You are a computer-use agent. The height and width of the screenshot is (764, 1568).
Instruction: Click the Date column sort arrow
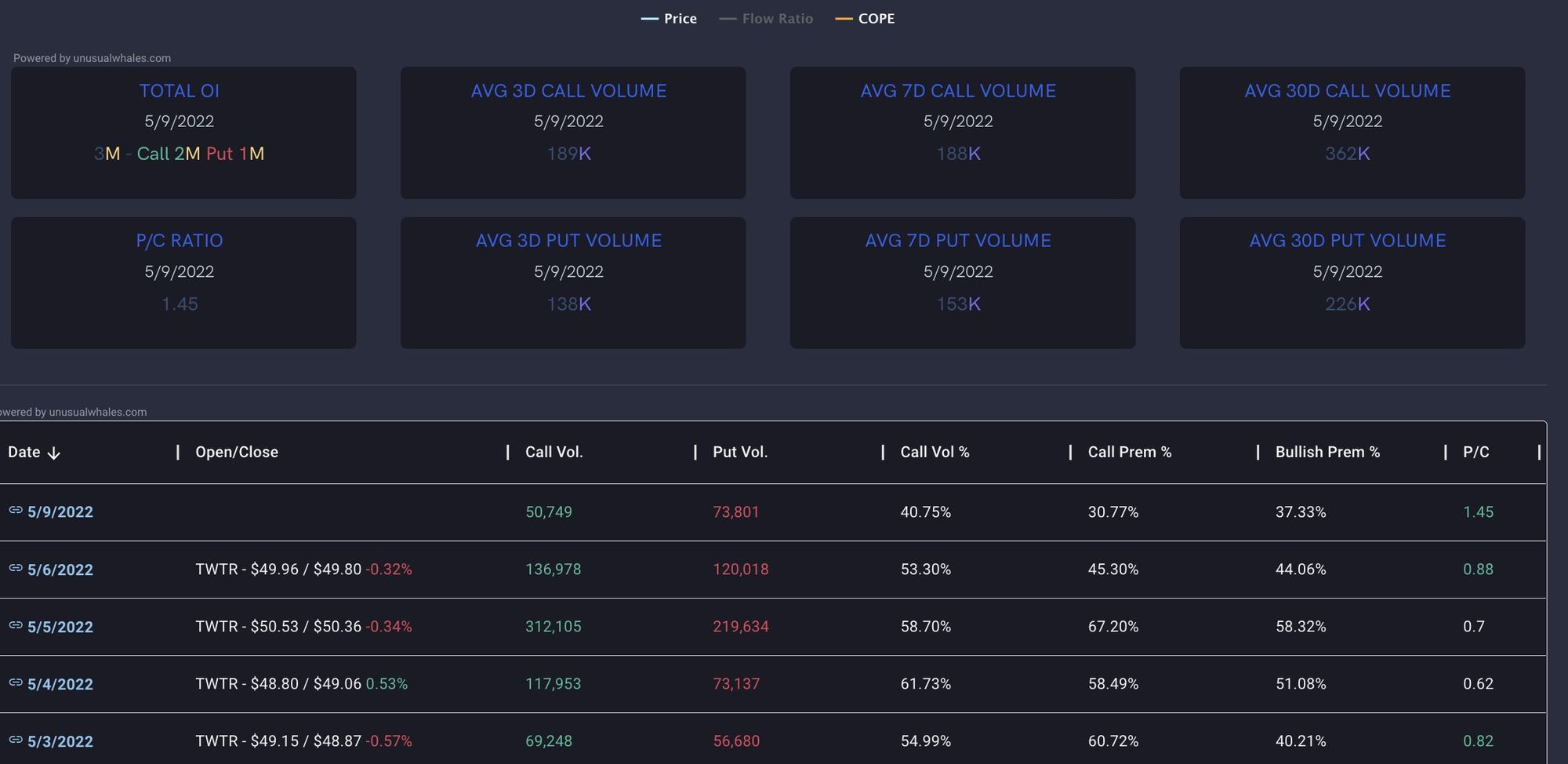coord(53,453)
